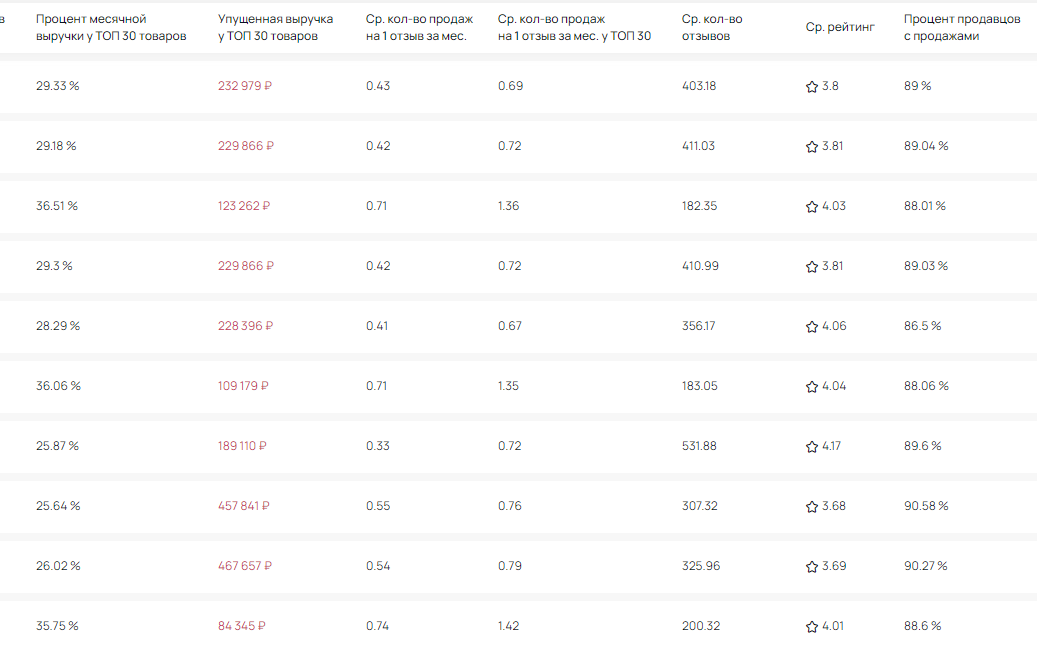The width and height of the screenshot is (1037, 645).
Task: Click the star icon next to 4.03
Action: [x=812, y=207]
